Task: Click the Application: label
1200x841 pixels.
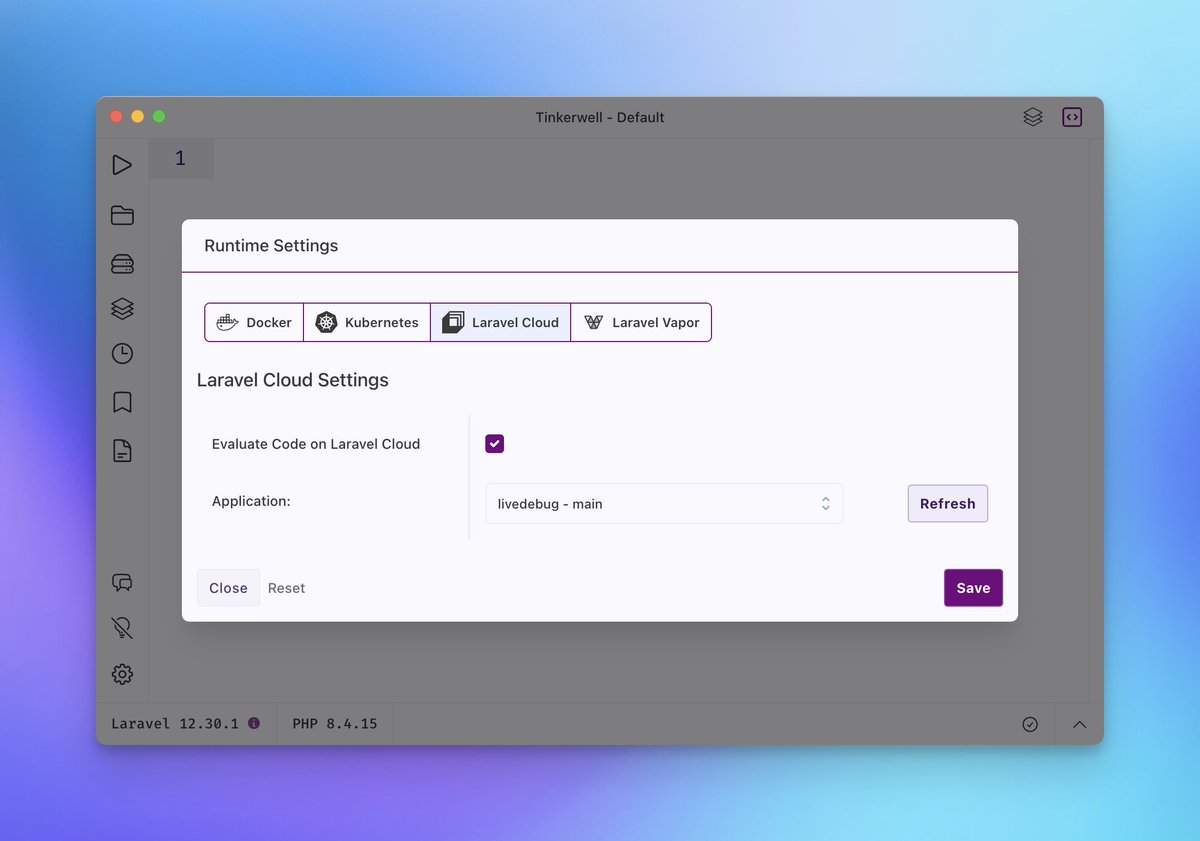Action: coord(251,501)
